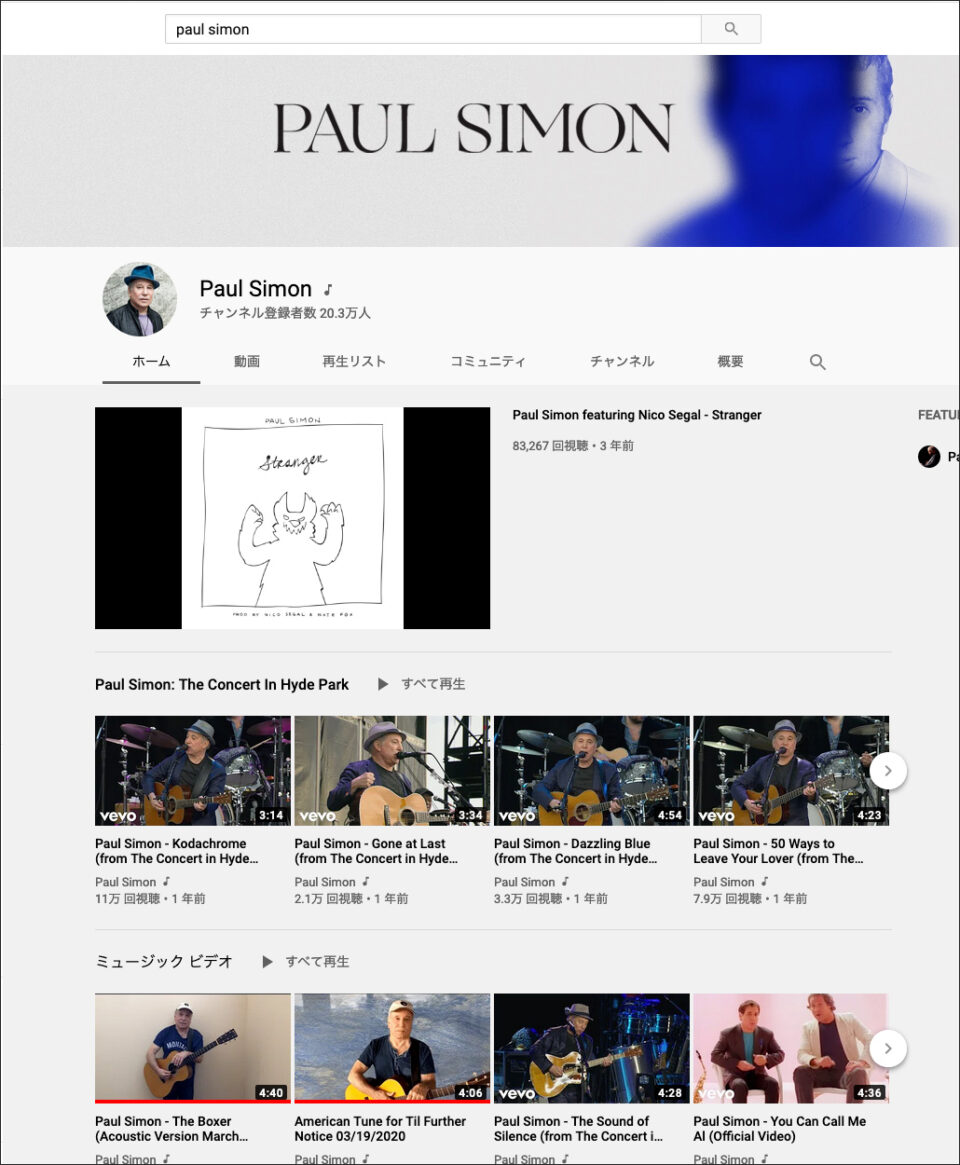Screen dimensions: 960x1165
Task: Go to the 概要 tab
Action: pyautogui.click(x=730, y=362)
